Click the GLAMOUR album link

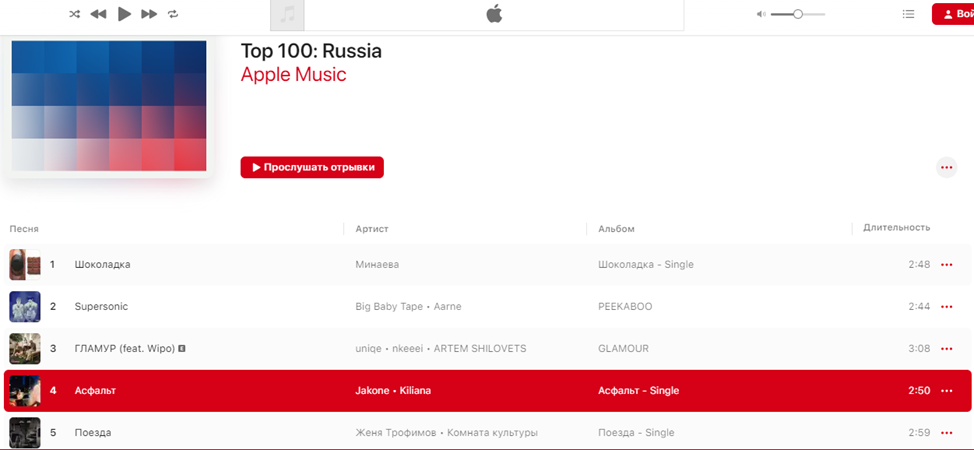click(623, 349)
